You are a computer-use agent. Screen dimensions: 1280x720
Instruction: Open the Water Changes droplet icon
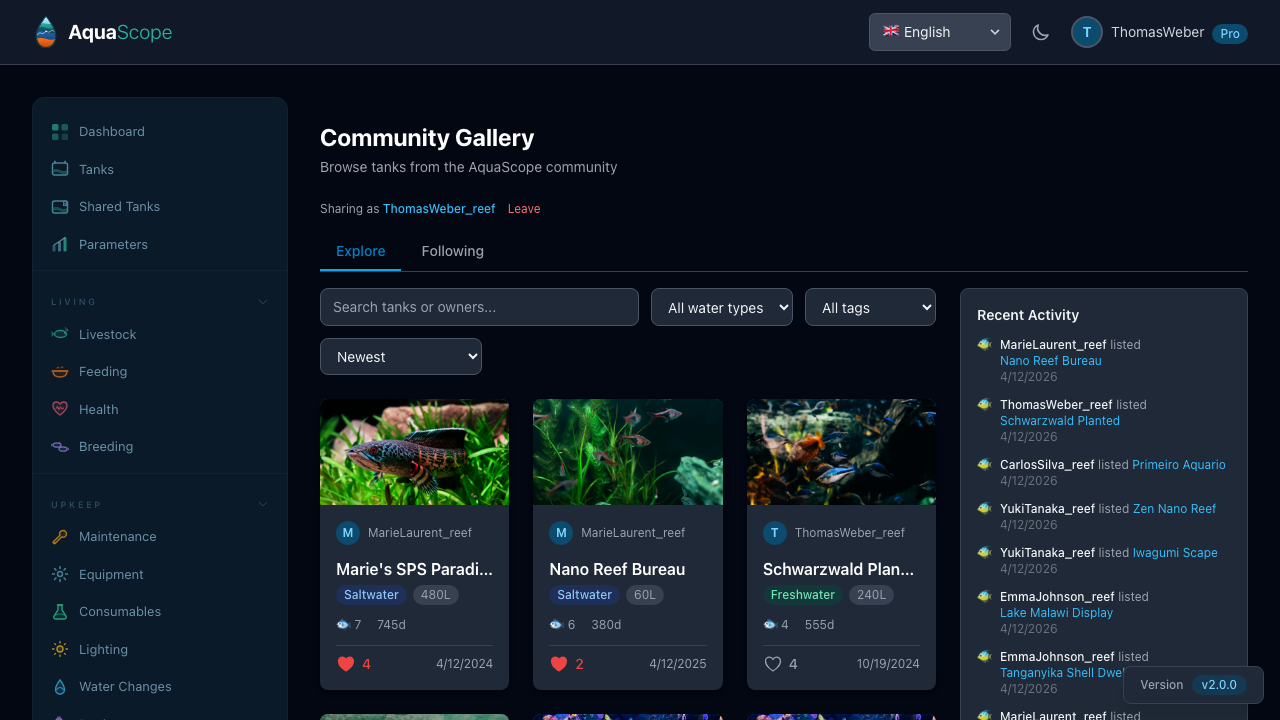click(60, 686)
